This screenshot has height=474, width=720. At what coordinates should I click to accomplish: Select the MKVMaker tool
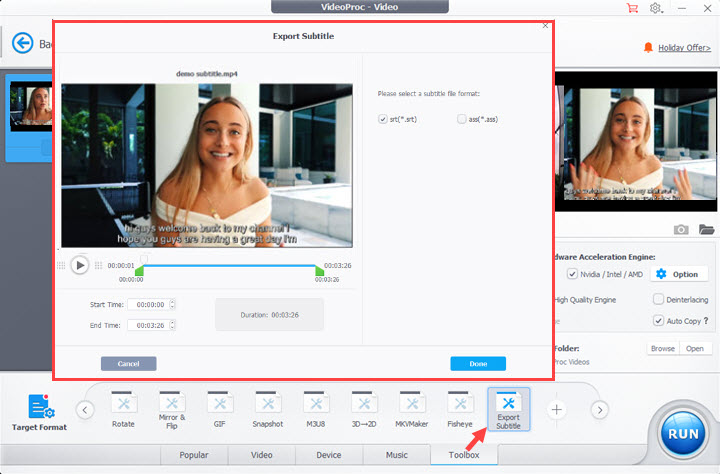411,410
